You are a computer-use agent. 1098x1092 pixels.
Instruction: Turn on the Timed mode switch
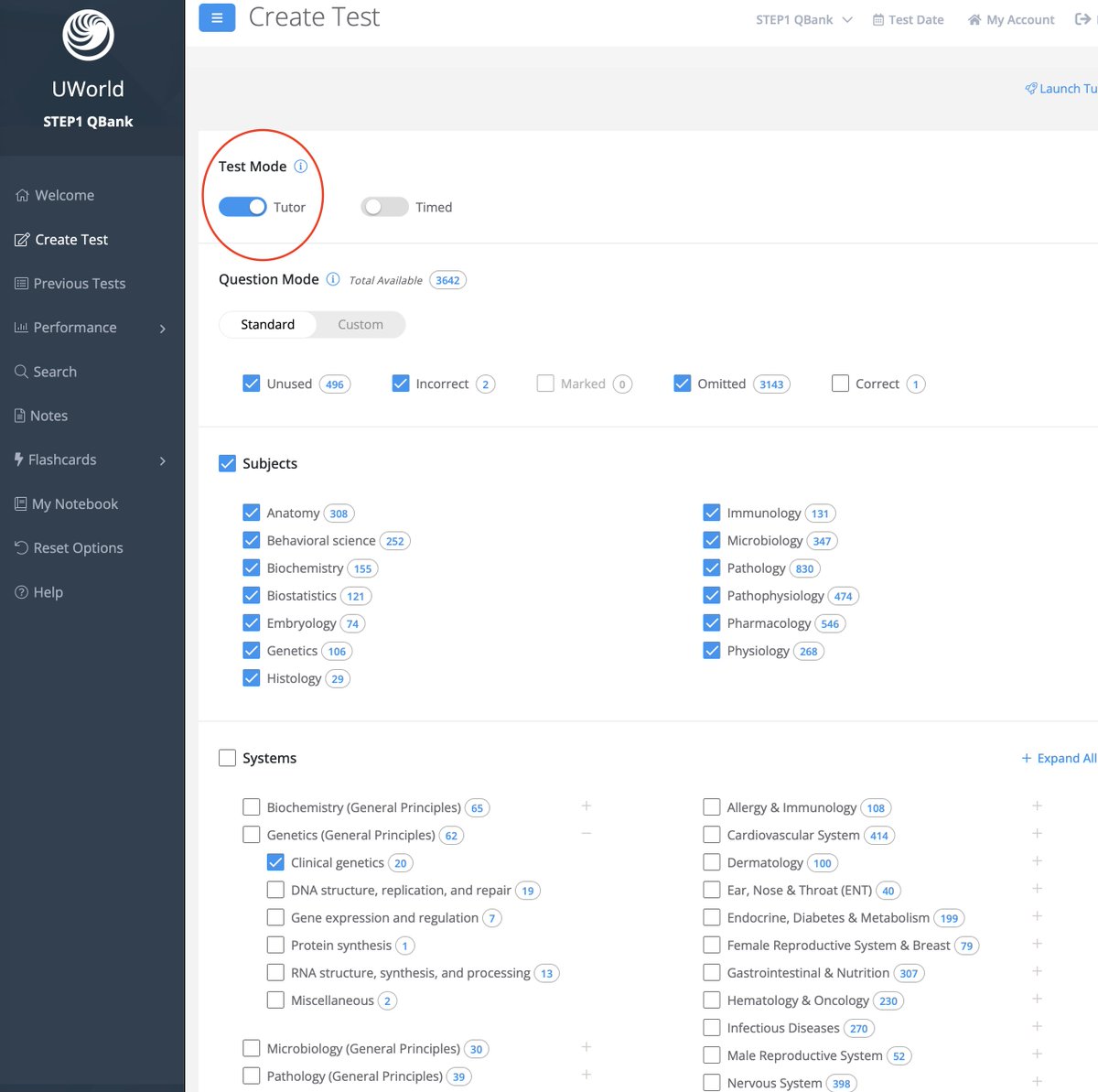tap(384, 207)
